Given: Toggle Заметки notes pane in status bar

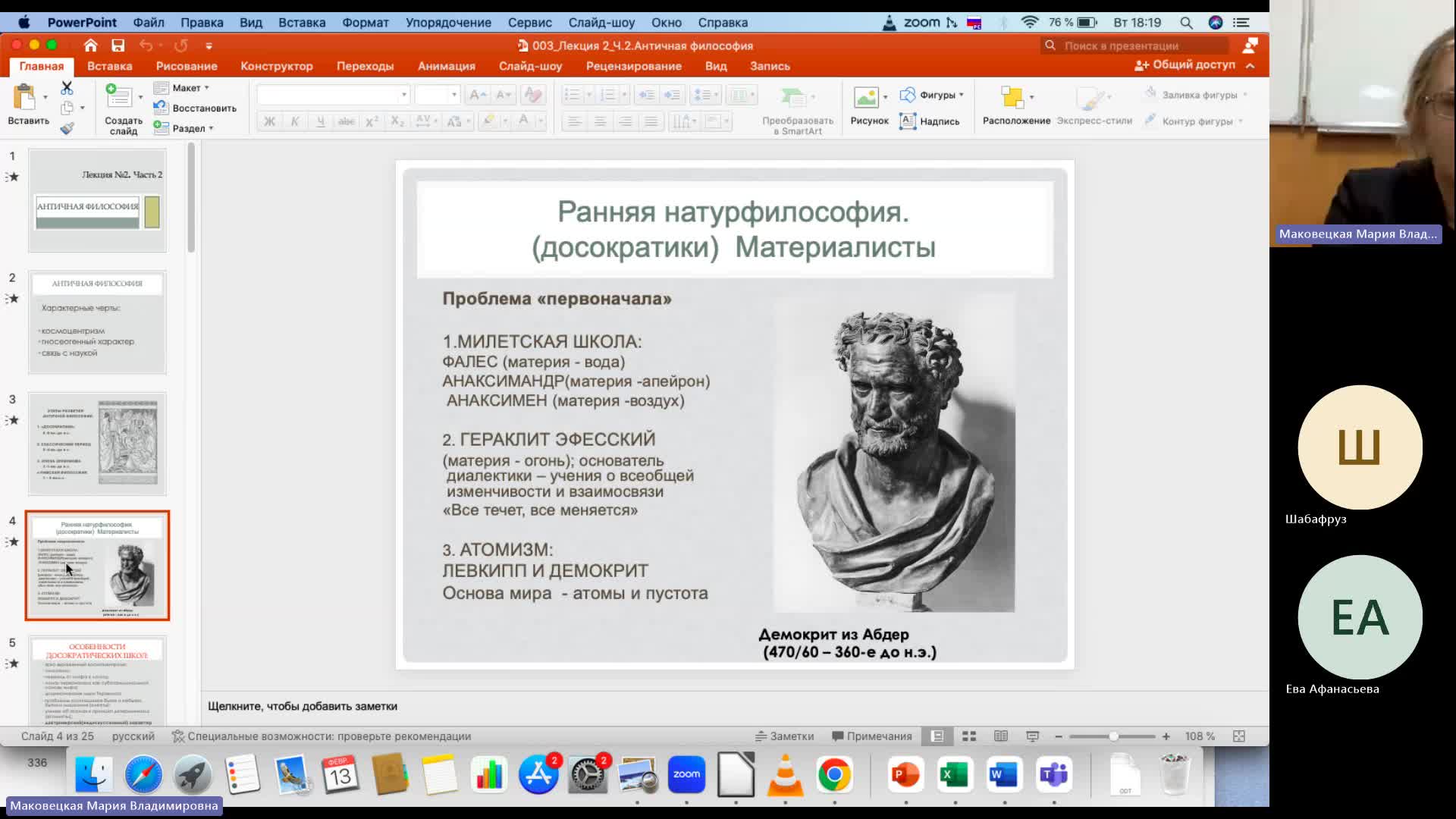Looking at the screenshot, I should [784, 736].
